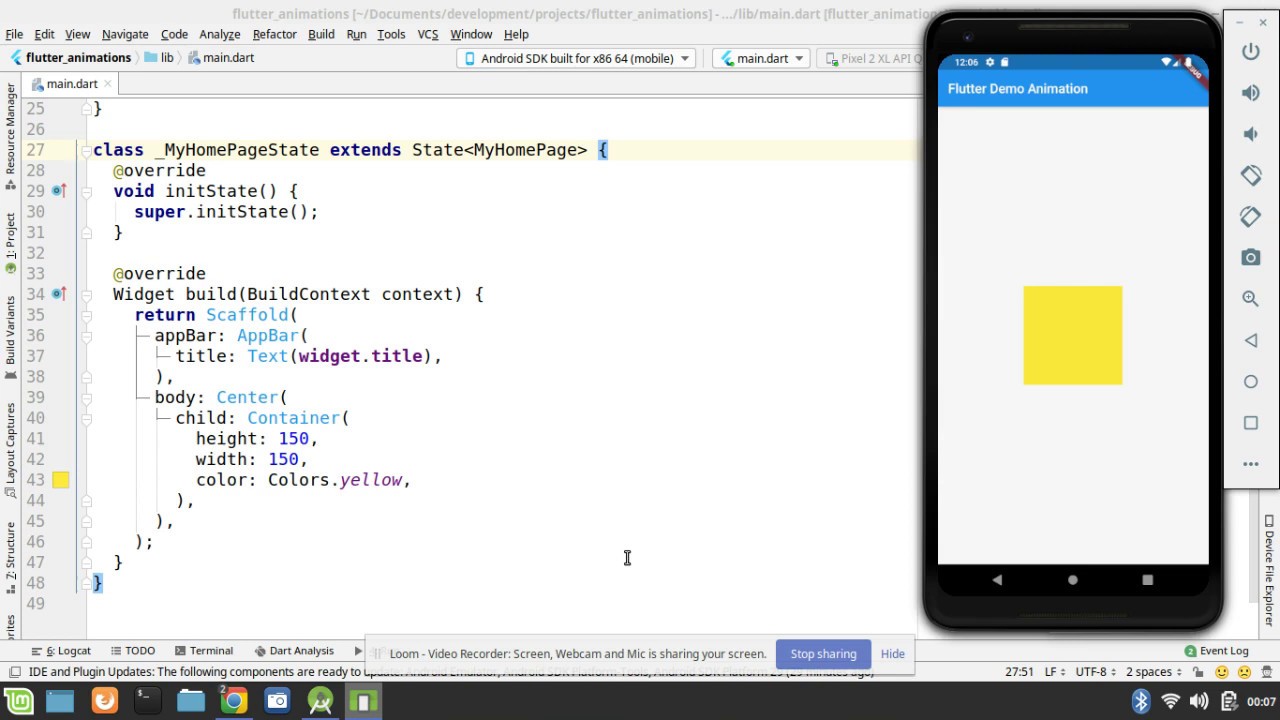This screenshot has width=1280, height=720.
Task: Click Stop sharing in Loom bar
Action: pyautogui.click(x=823, y=654)
